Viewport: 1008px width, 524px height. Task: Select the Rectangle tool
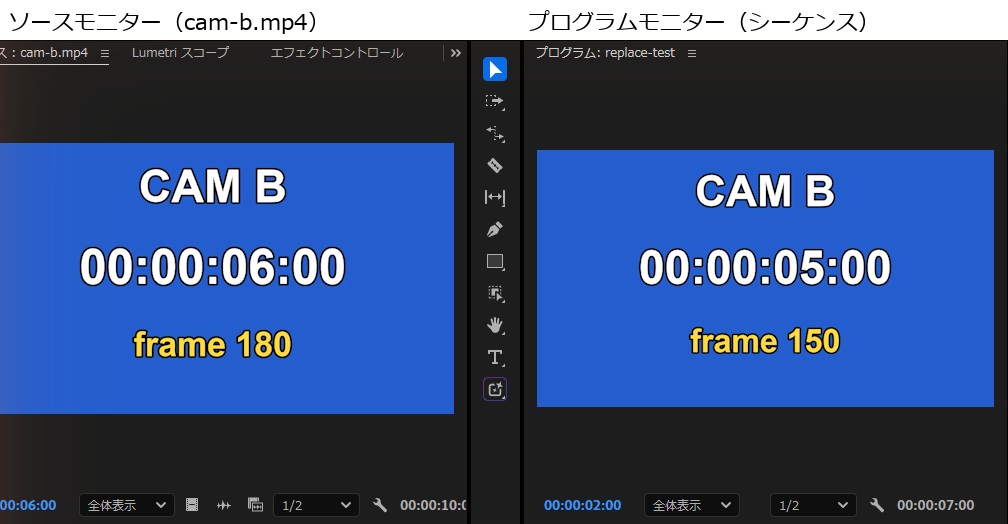[495, 262]
